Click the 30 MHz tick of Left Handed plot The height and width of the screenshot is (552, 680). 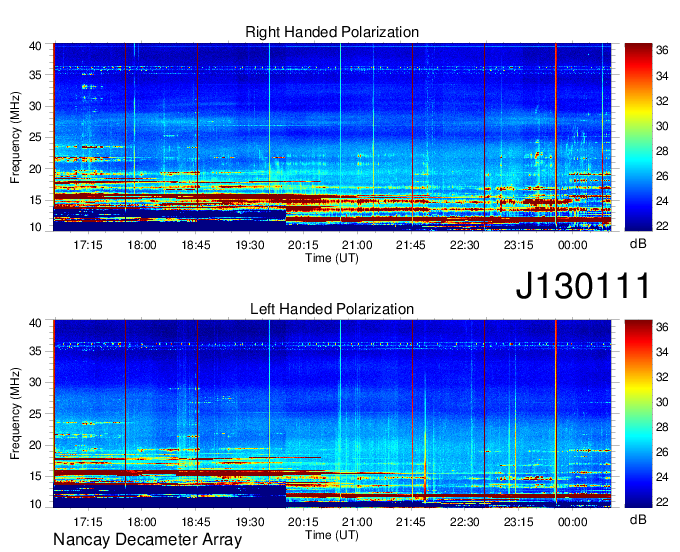point(35,382)
